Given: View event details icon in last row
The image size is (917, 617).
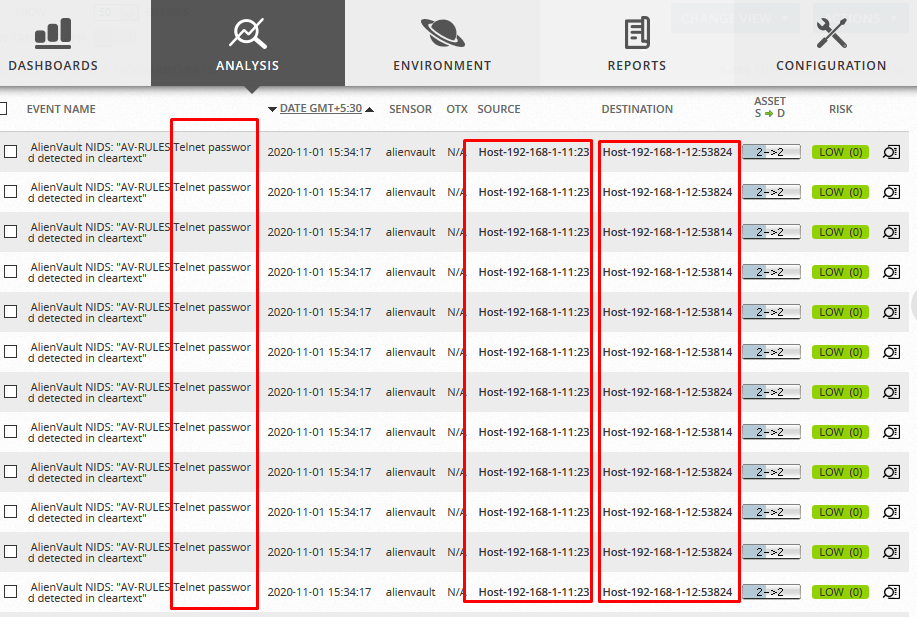Looking at the screenshot, I should pos(891,592).
